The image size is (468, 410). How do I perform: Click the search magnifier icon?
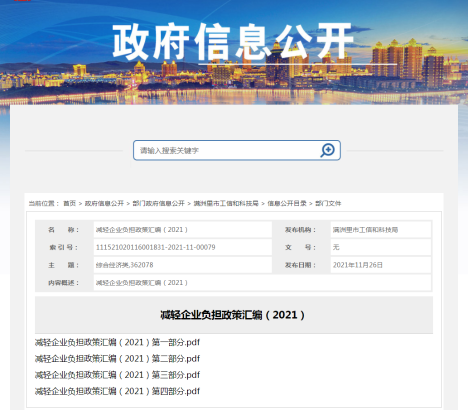(x=327, y=150)
